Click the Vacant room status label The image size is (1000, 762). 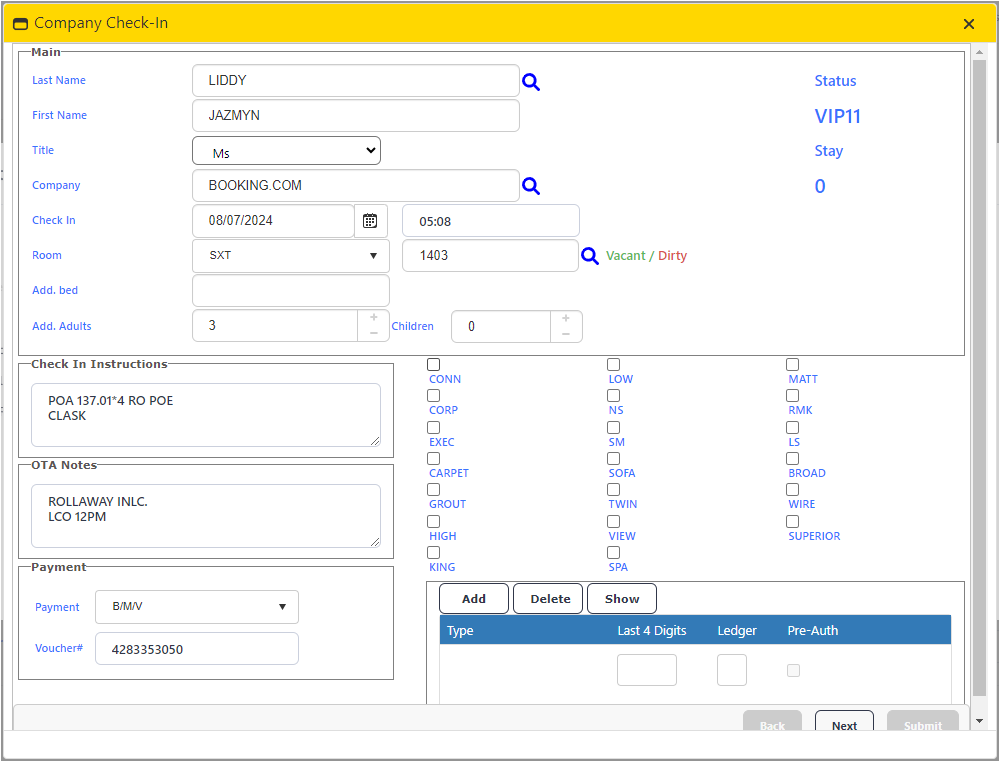626,256
